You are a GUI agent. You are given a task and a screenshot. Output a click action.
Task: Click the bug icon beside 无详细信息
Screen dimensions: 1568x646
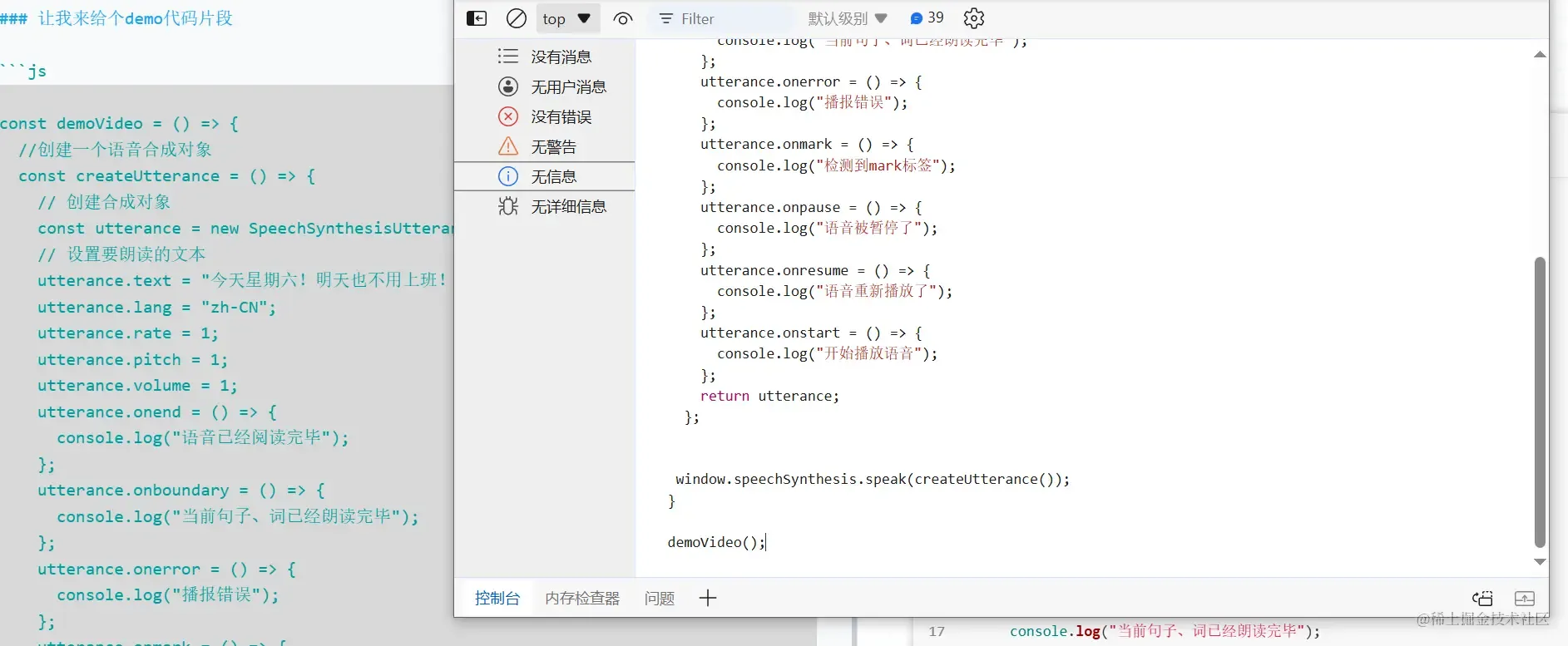coord(508,205)
